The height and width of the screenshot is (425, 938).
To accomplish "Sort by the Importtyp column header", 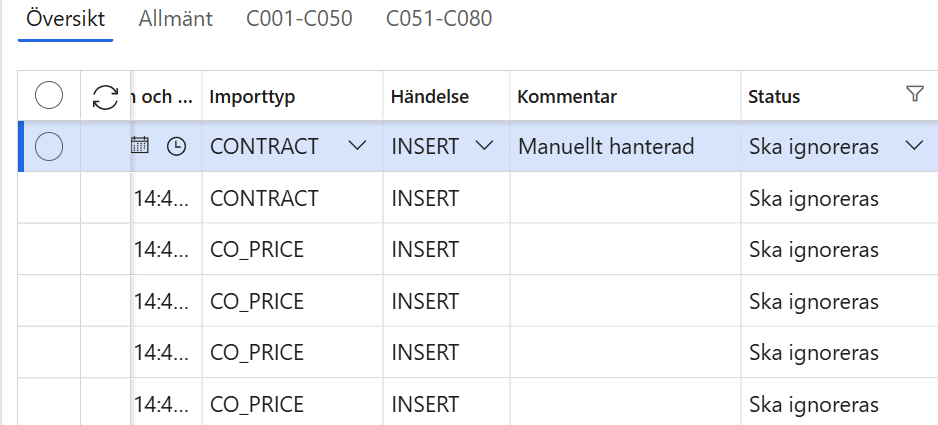I will 252,97.
